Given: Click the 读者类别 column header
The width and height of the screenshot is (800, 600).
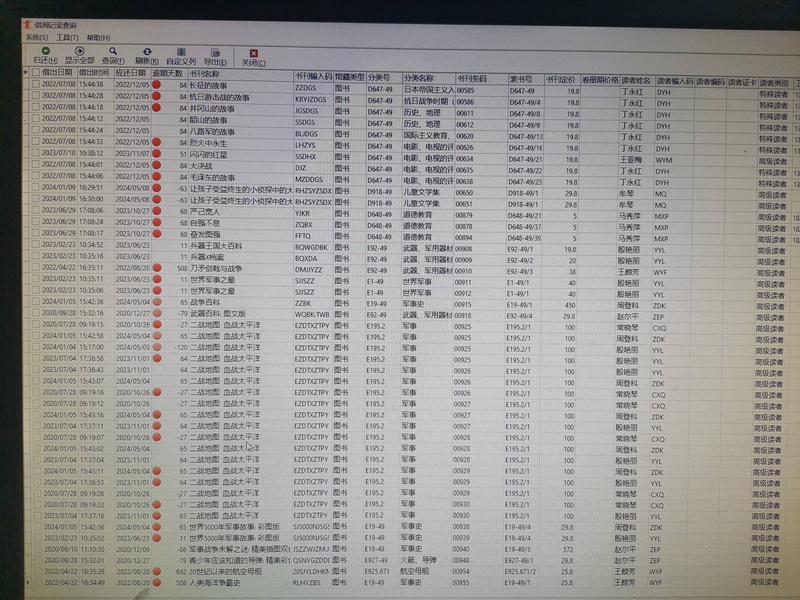Looking at the screenshot, I should click(x=774, y=83).
